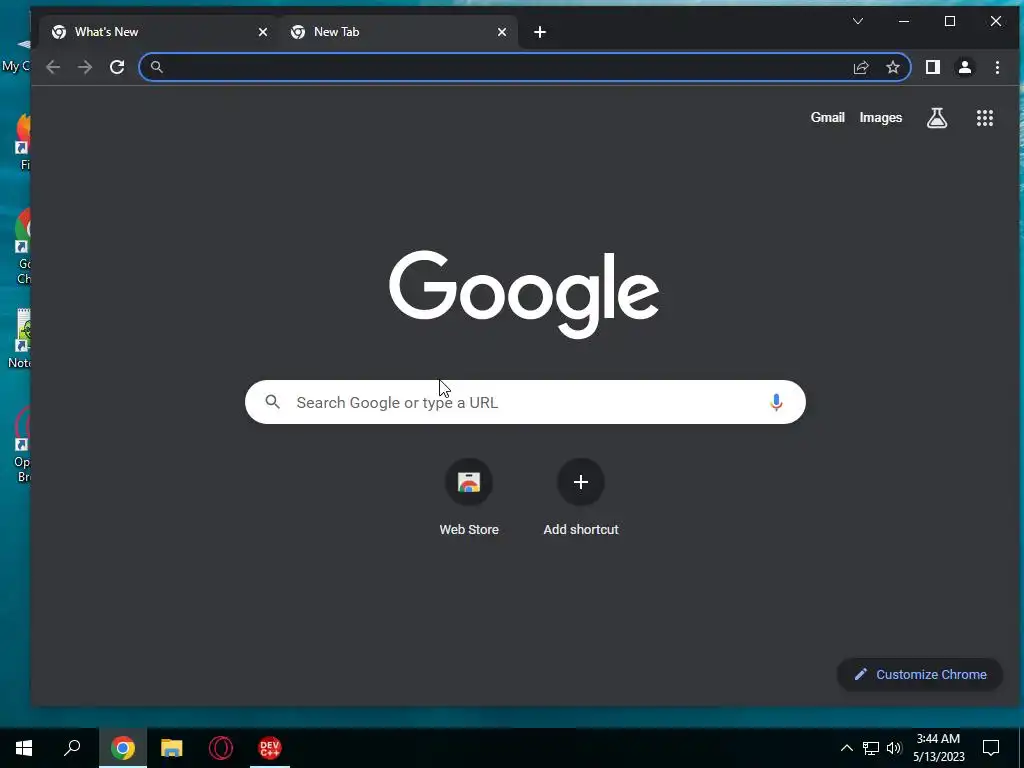Open the network status tray icon
This screenshot has width=1024, height=768.
tap(871, 748)
